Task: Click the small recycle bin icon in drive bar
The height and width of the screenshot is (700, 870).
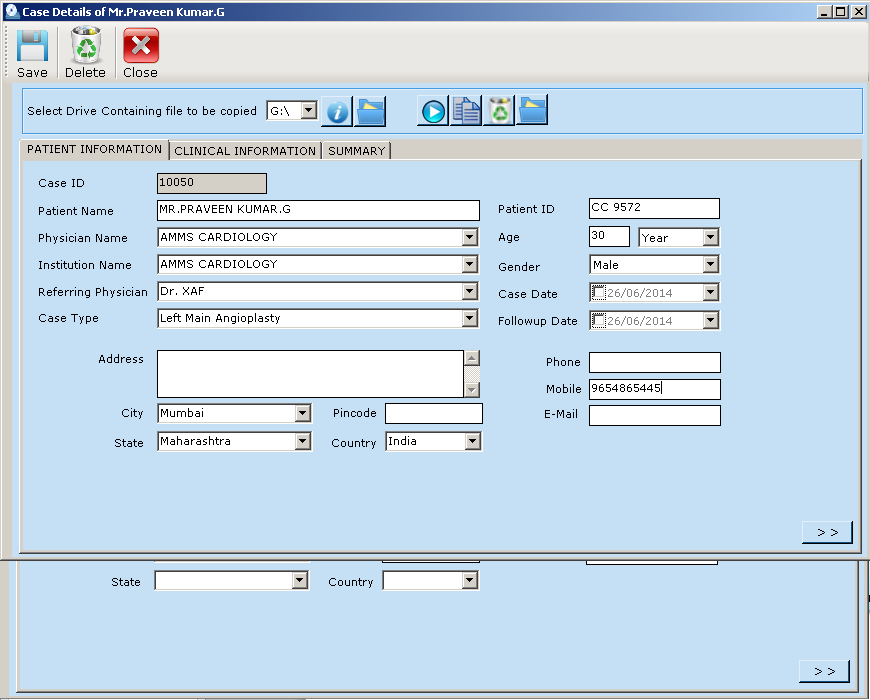Action: (x=499, y=111)
